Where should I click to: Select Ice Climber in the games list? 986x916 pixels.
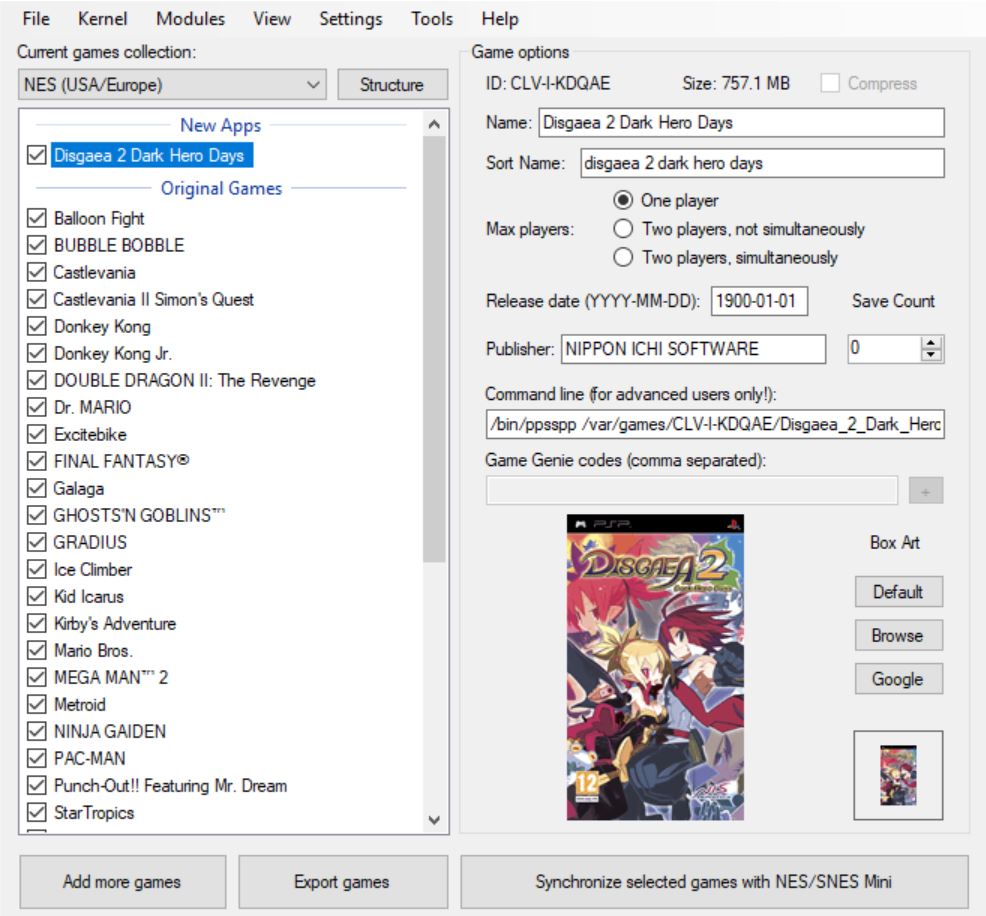click(x=93, y=570)
